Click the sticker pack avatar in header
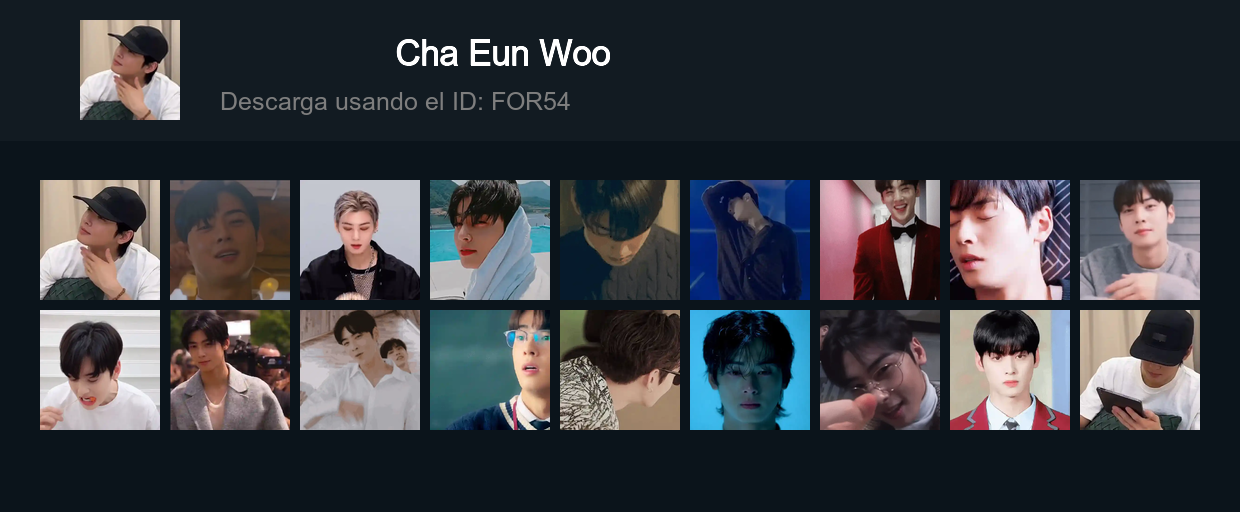 [130, 70]
